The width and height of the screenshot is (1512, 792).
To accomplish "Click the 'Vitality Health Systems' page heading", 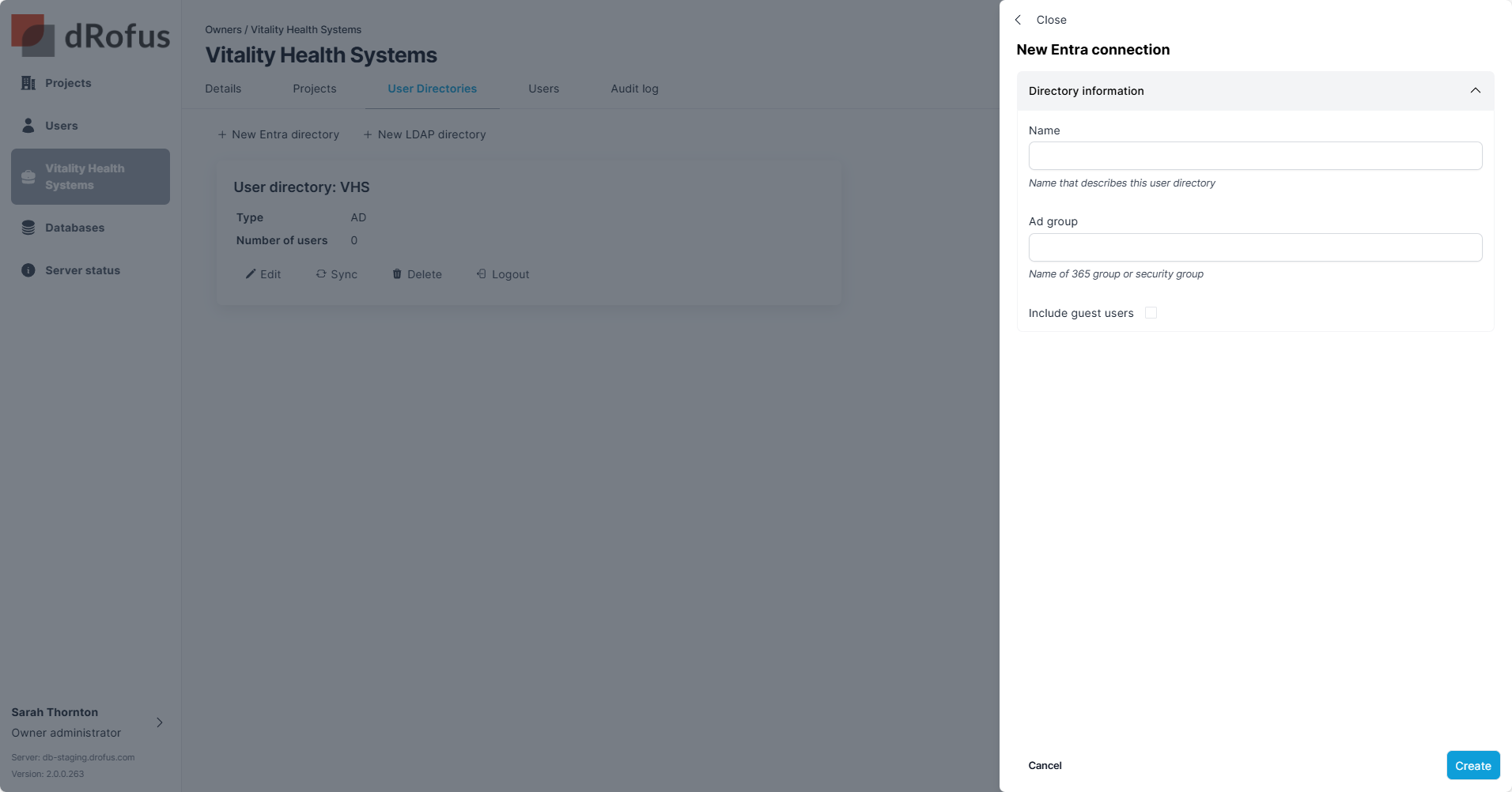I will point(321,55).
